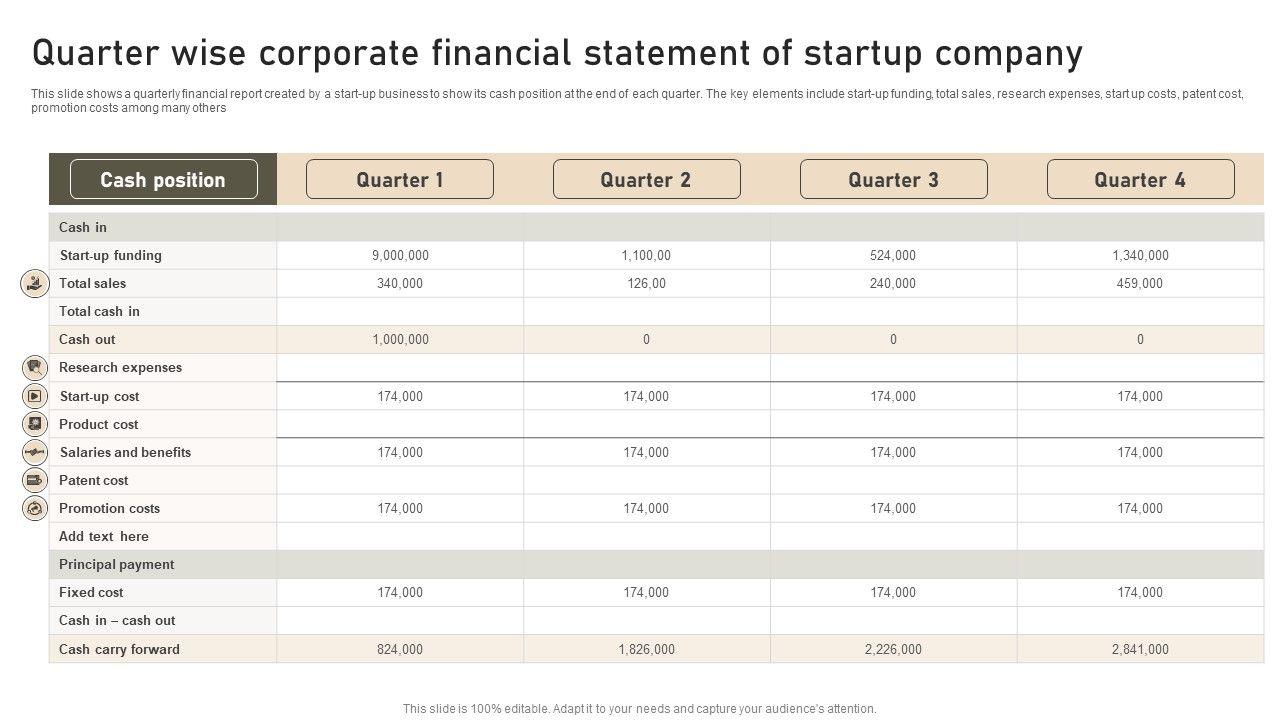Click the Cash in section row
The image size is (1280, 720).
[x=83, y=227]
